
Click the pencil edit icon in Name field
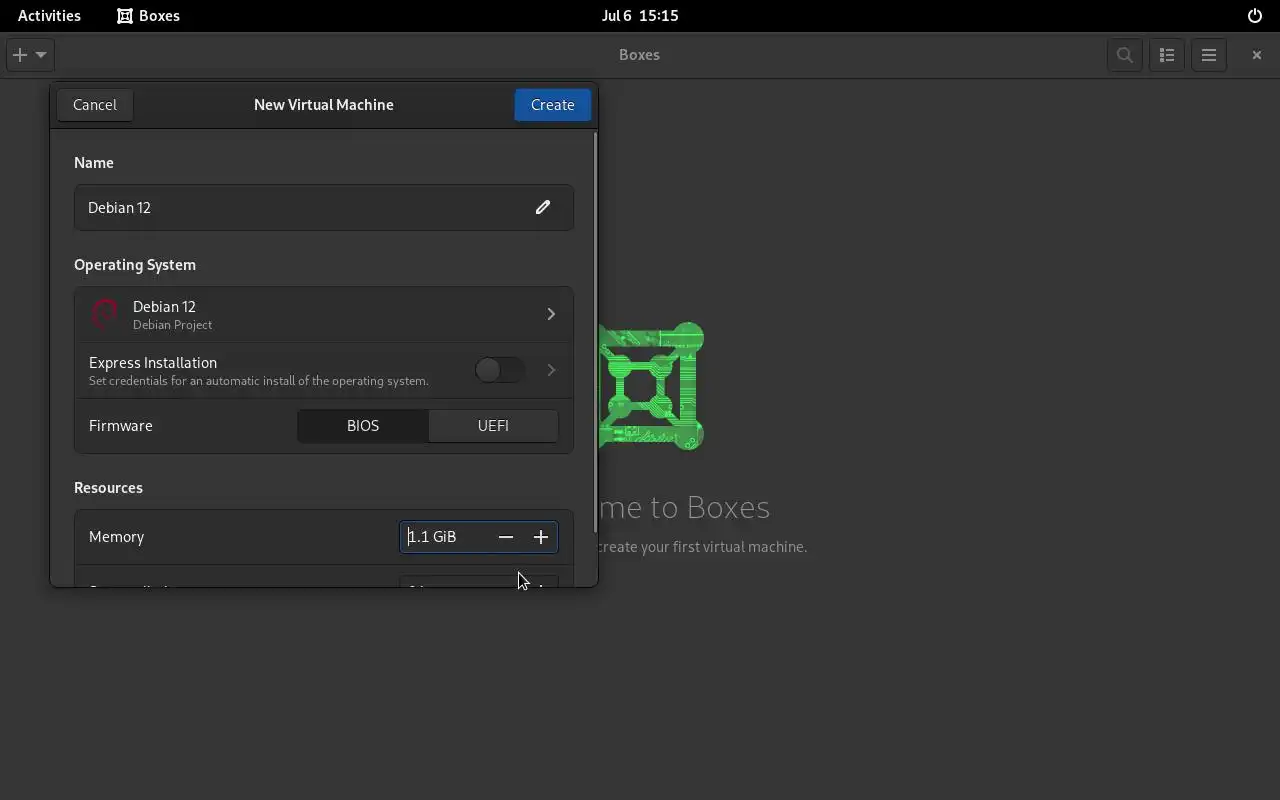[x=543, y=207]
